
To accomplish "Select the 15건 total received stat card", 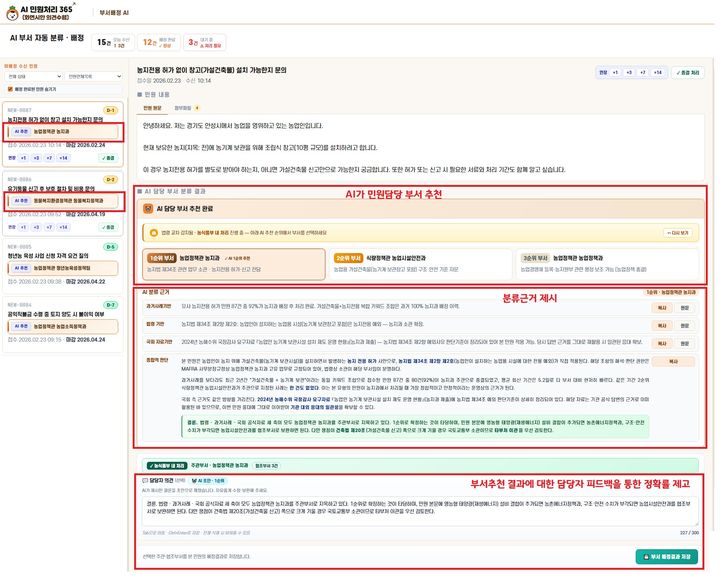I will click(x=113, y=42).
